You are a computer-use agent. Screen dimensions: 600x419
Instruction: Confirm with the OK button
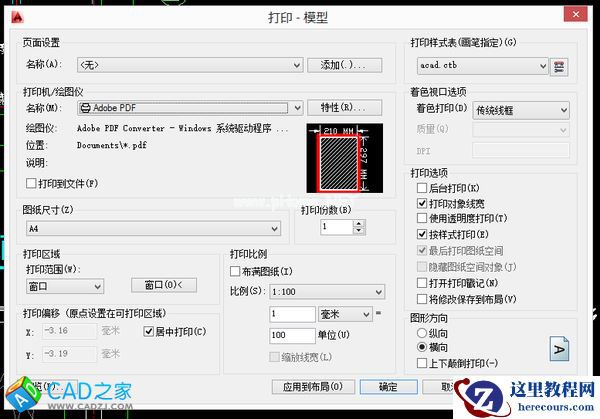coord(388,387)
